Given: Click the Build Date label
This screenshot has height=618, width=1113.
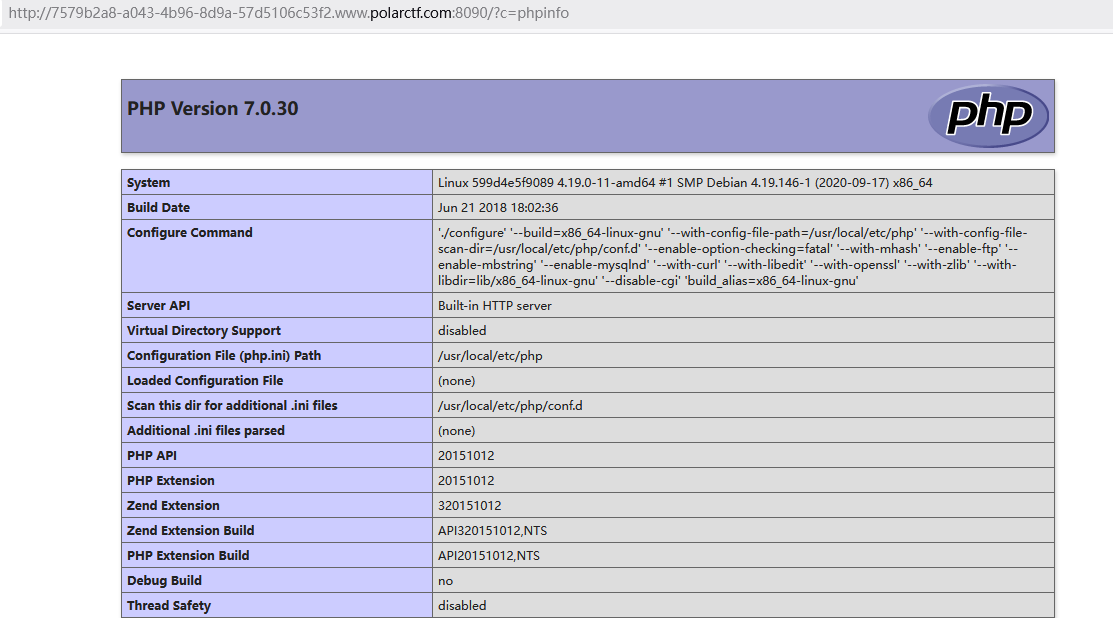Looking at the screenshot, I should click(158, 207).
